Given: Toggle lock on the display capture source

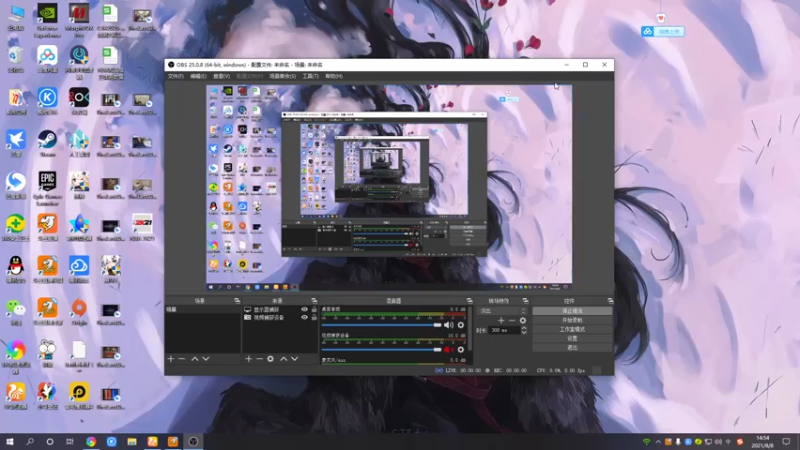Looking at the screenshot, I should tap(314, 309).
